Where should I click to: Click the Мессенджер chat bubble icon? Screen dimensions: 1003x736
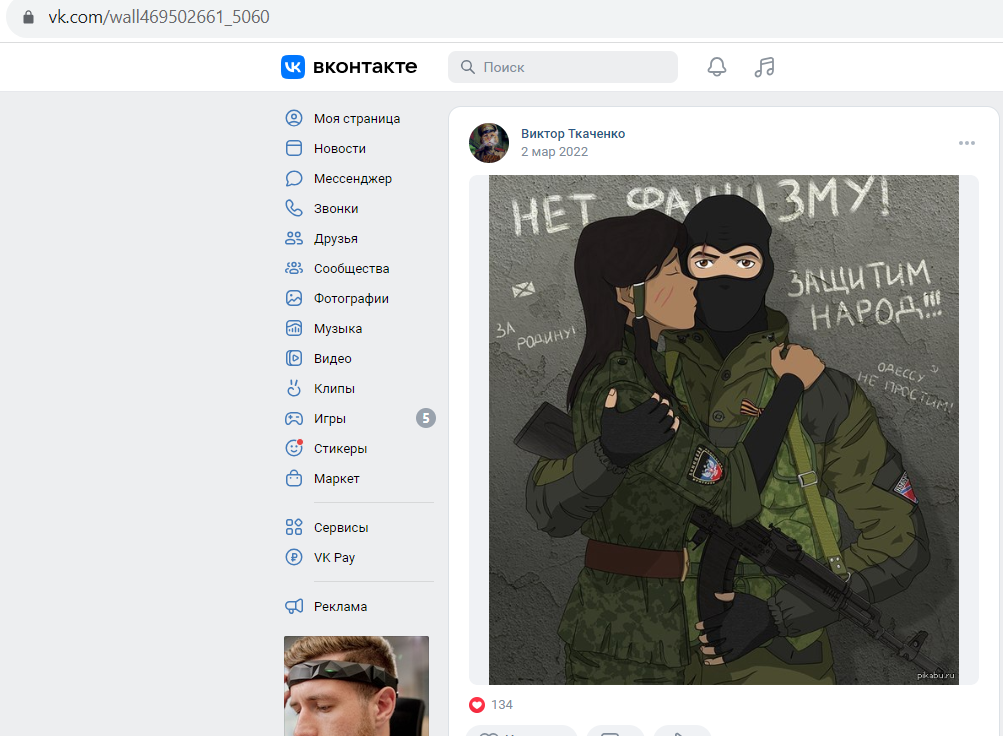[x=294, y=178]
